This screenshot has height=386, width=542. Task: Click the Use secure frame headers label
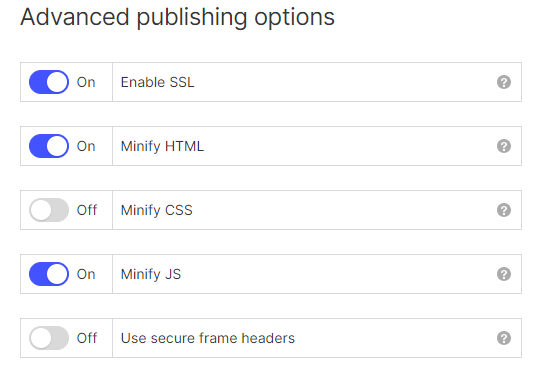pyautogui.click(x=208, y=338)
